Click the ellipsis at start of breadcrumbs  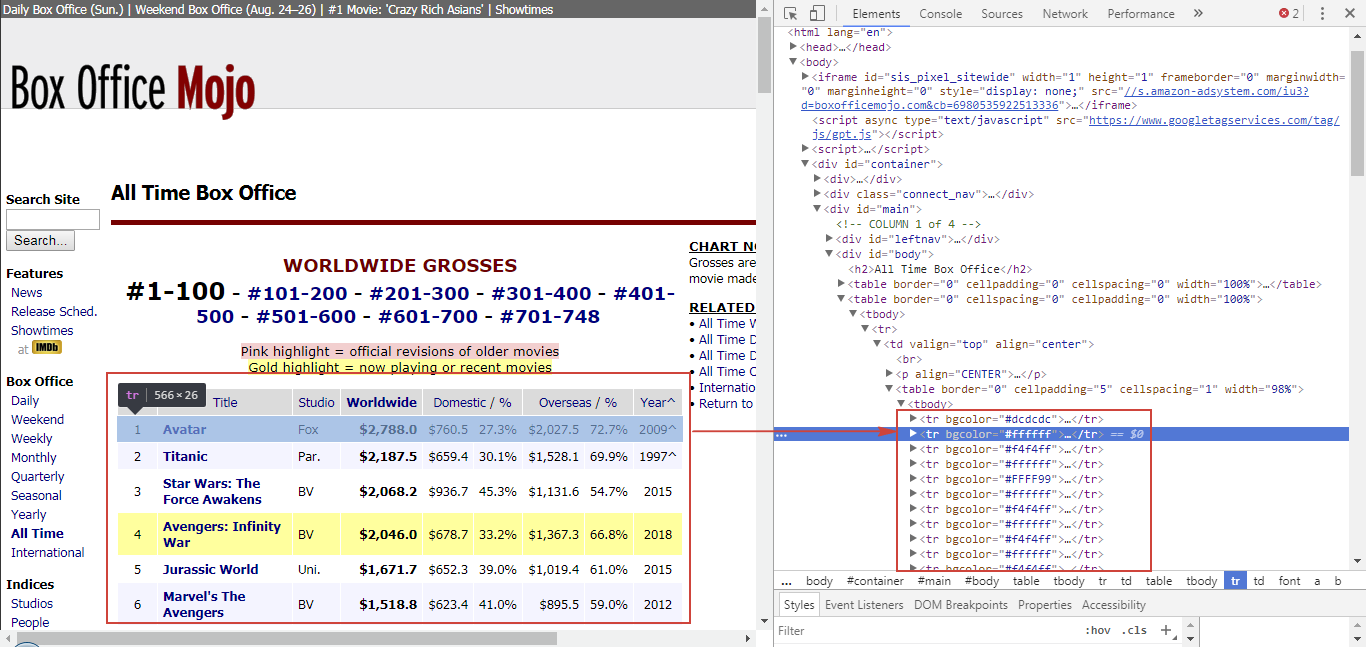coord(787,581)
